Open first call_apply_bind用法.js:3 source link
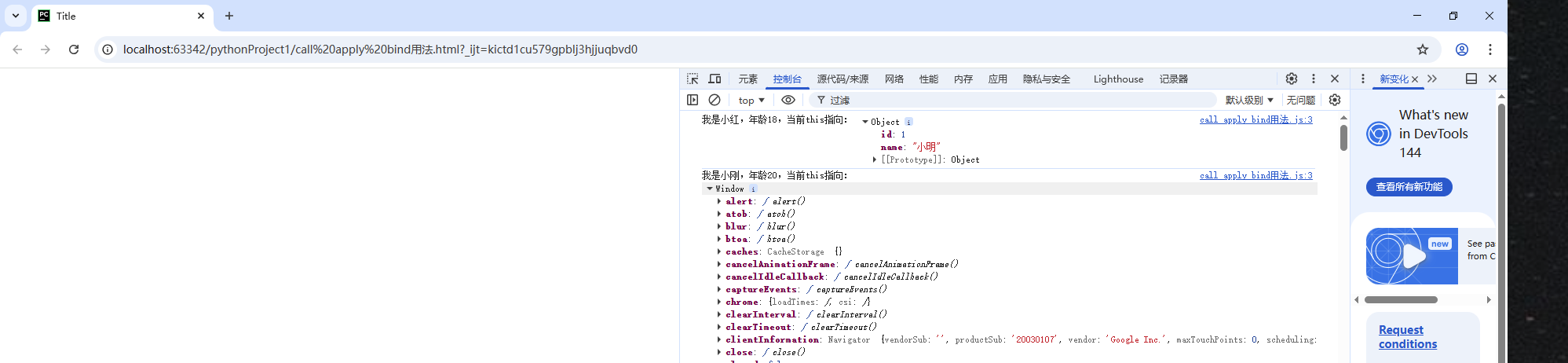Screen dimensions: 1568x363 [1255, 119]
